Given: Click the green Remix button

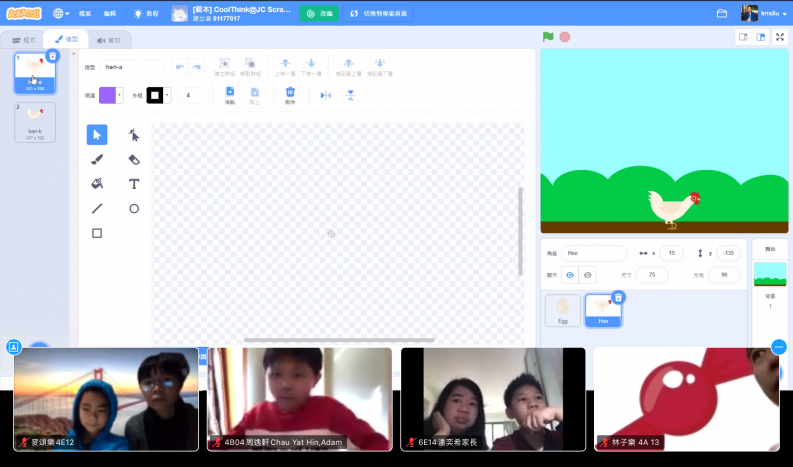Looking at the screenshot, I should (320, 14).
